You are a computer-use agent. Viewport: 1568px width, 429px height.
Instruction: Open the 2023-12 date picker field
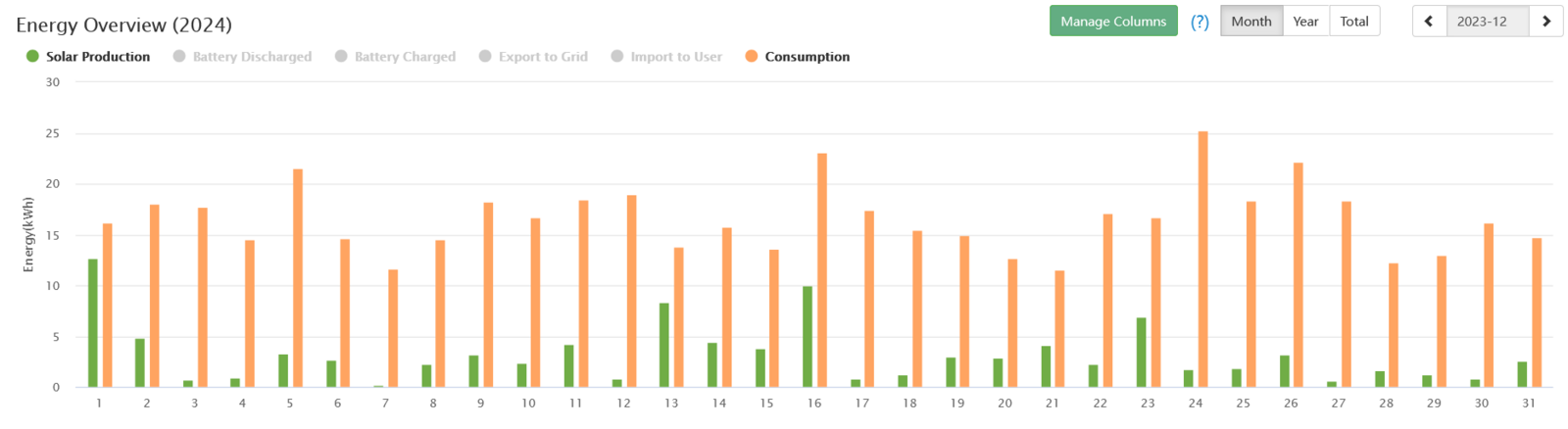click(x=1482, y=22)
